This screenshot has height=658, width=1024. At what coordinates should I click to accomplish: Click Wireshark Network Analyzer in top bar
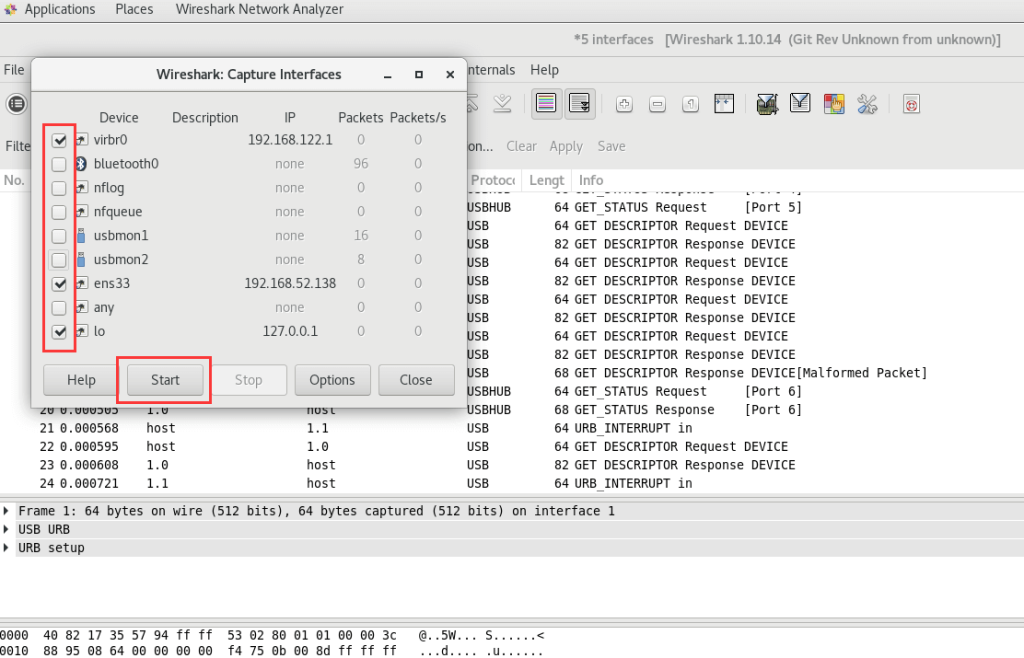(x=259, y=9)
